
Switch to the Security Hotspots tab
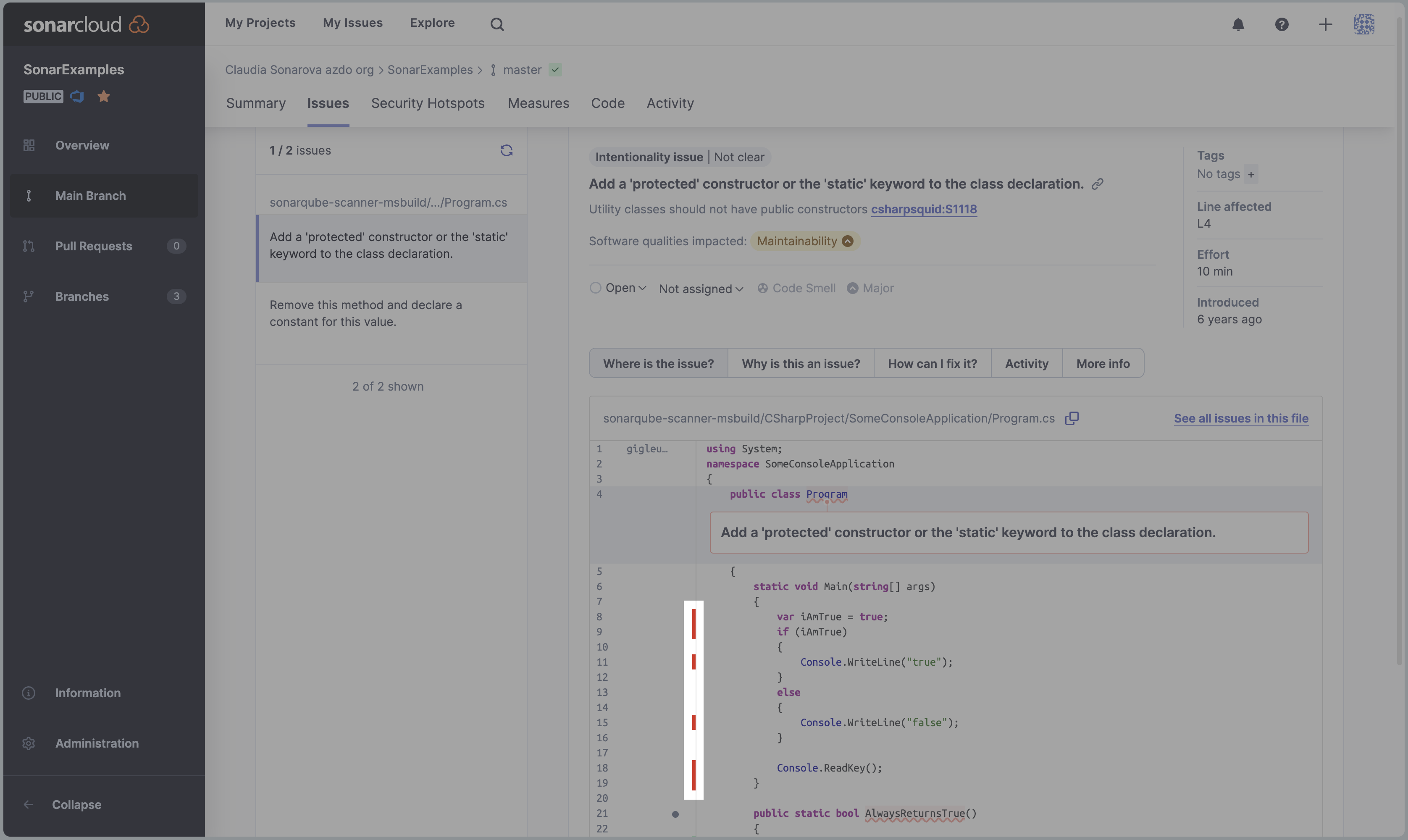pyautogui.click(x=427, y=103)
